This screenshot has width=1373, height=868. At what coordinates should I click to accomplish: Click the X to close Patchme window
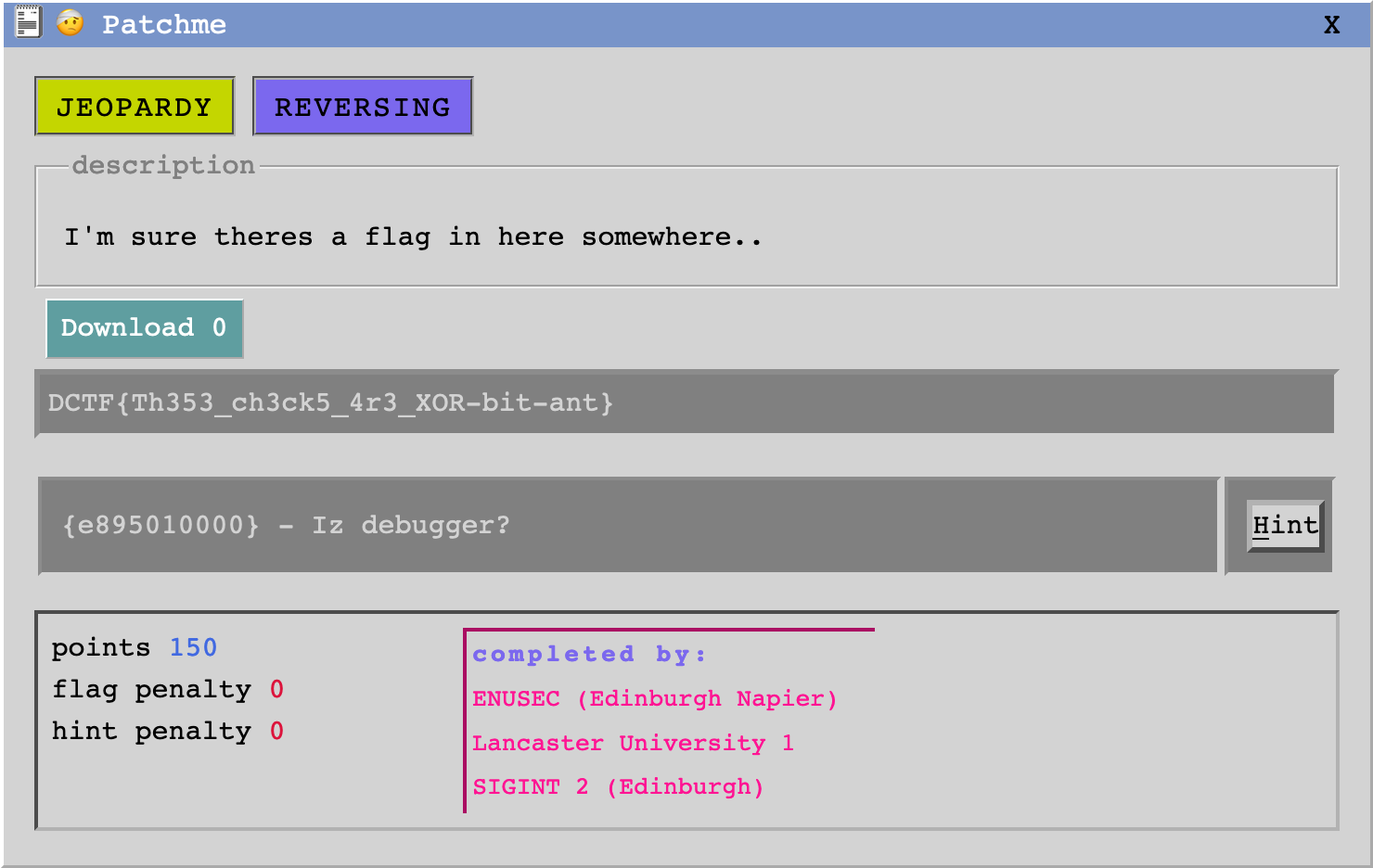click(1331, 25)
